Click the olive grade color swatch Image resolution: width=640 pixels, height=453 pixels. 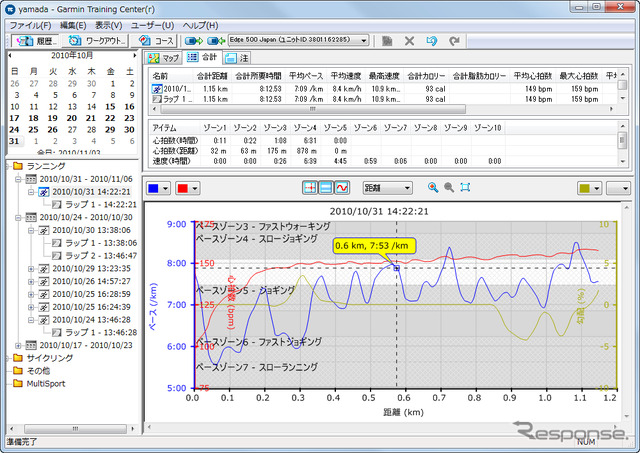[x=584, y=188]
